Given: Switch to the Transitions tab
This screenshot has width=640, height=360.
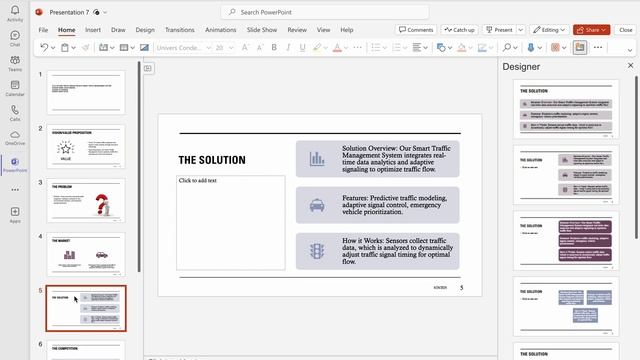Looking at the screenshot, I should pyautogui.click(x=180, y=30).
